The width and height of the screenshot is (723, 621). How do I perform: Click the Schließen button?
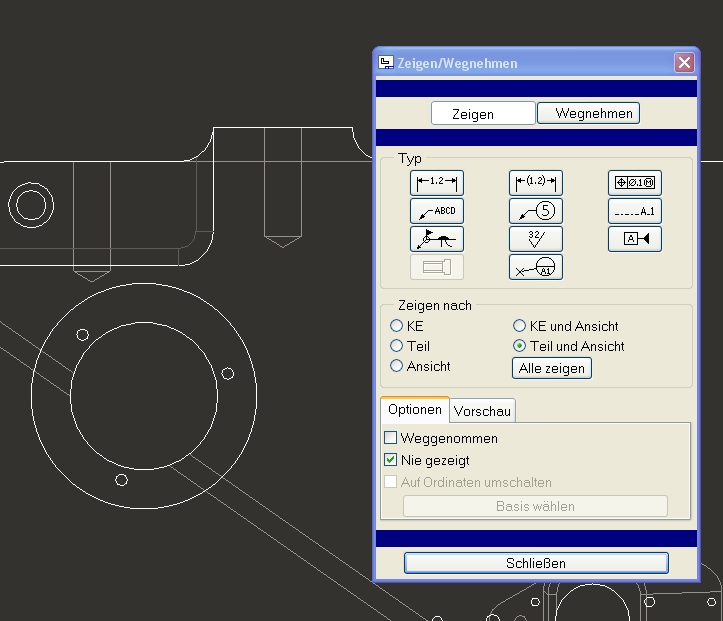click(x=536, y=563)
